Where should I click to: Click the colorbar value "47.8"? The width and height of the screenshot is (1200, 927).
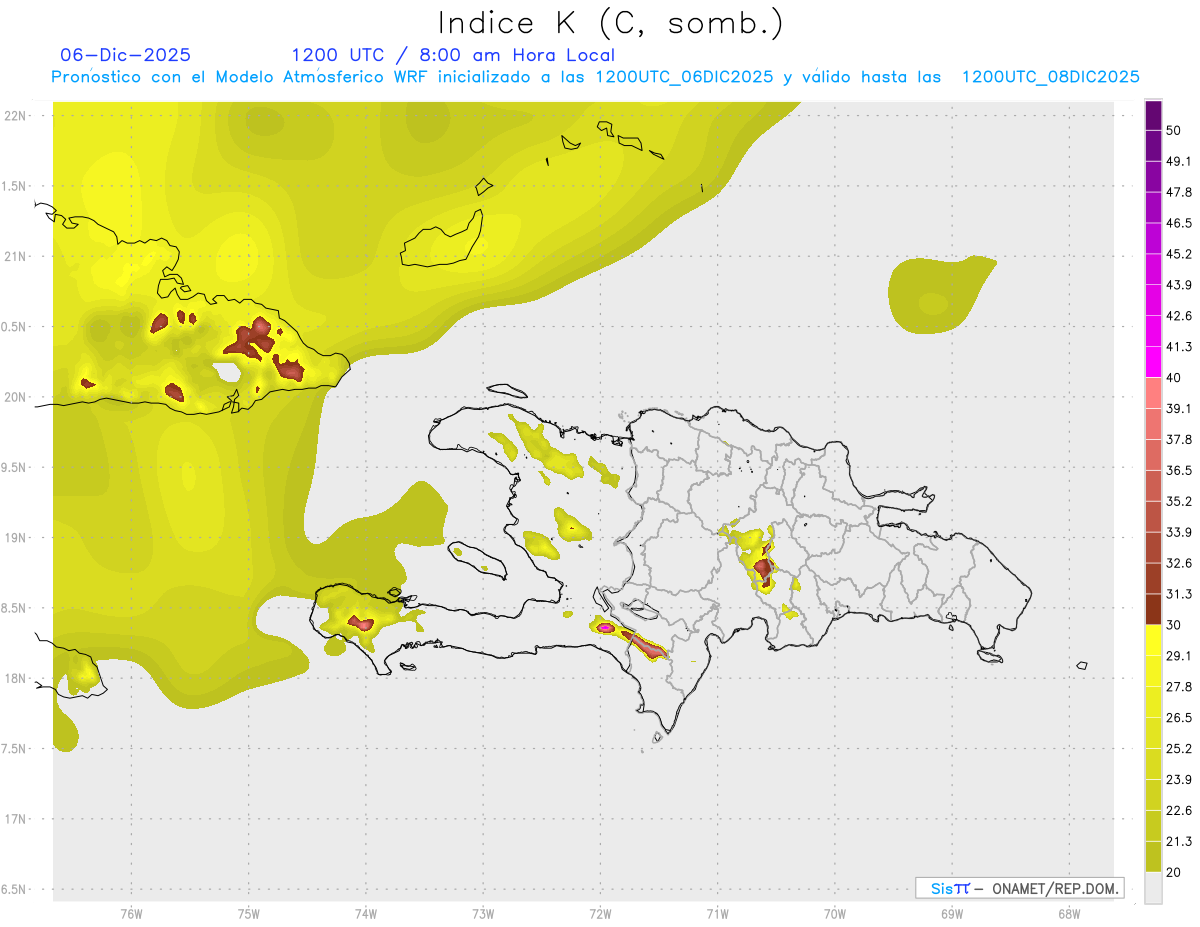click(x=1178, y=192)
